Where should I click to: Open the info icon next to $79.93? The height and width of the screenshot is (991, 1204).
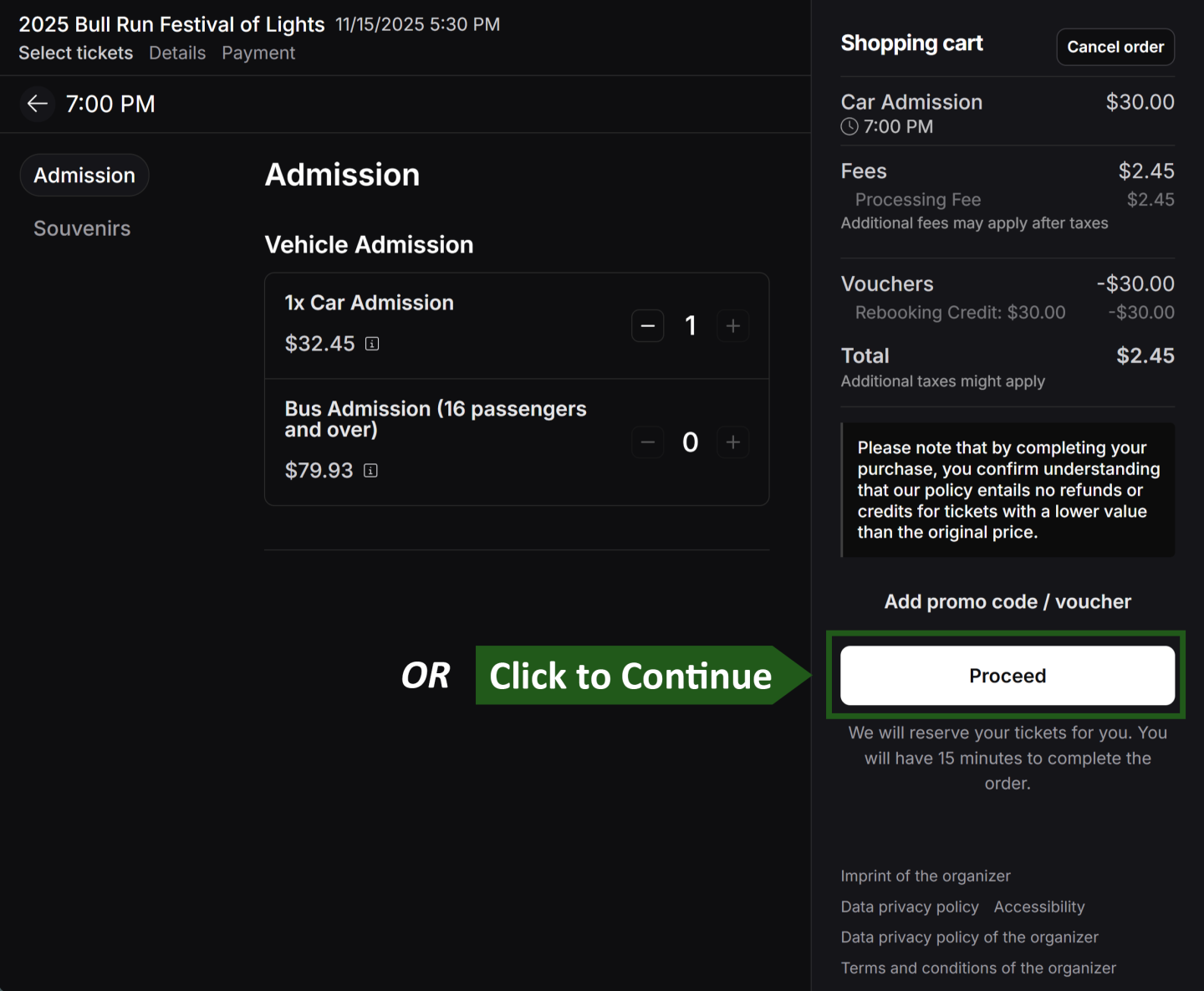370,471
